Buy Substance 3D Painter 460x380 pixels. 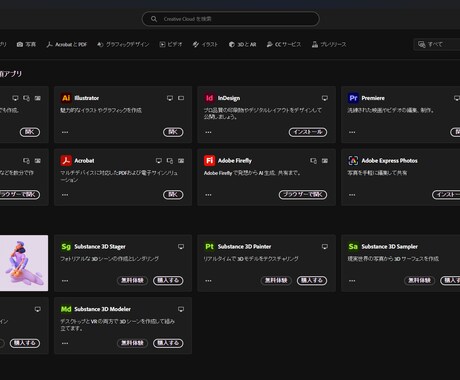click(312, 281)
